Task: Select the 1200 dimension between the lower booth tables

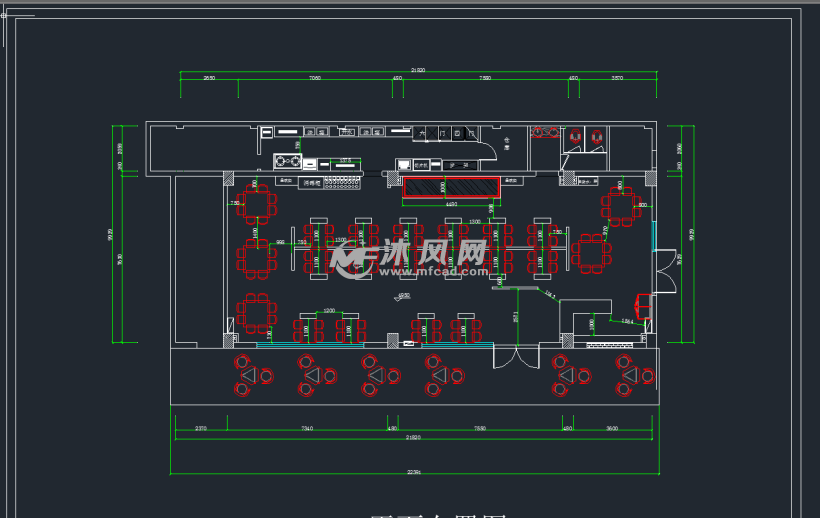Action: point(329,310)
